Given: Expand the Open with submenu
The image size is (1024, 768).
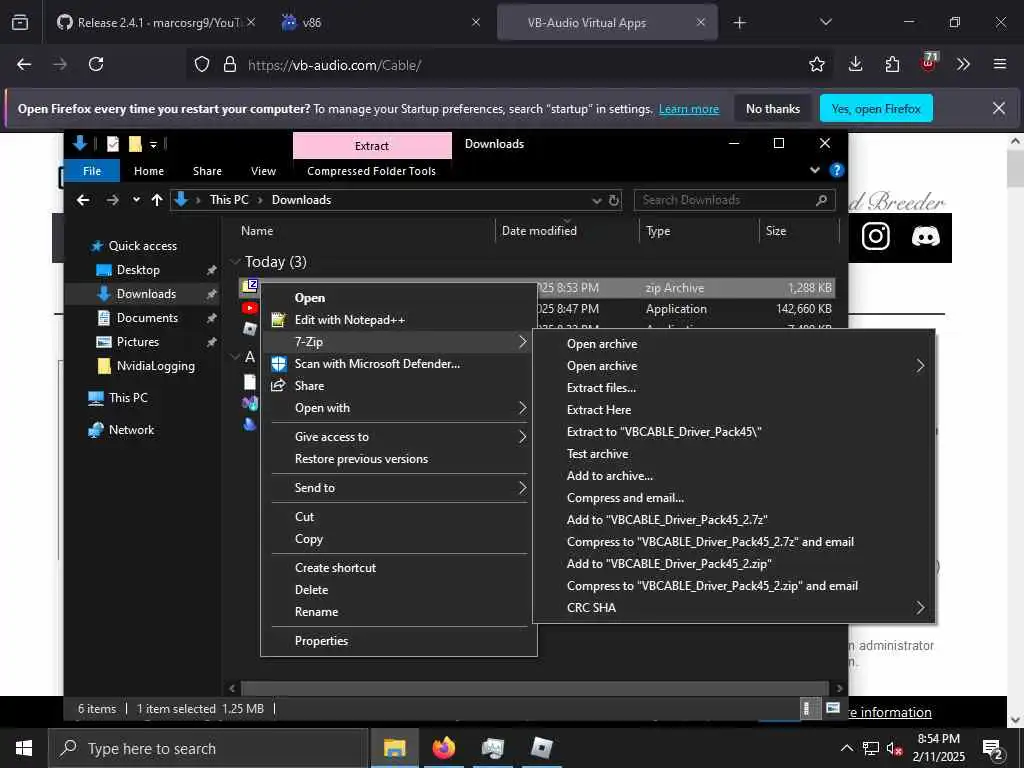Looking at the screenshot, I should [x=398, y=408].
